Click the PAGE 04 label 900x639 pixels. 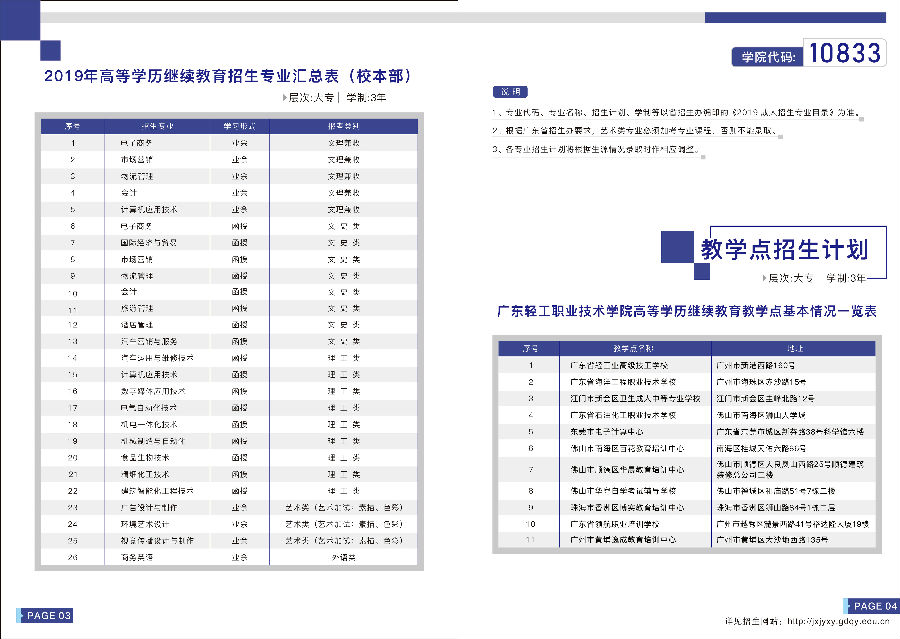tap(873, 606)
